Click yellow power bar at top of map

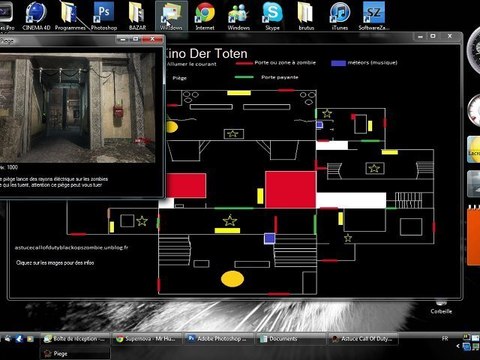tap(239, 93)
